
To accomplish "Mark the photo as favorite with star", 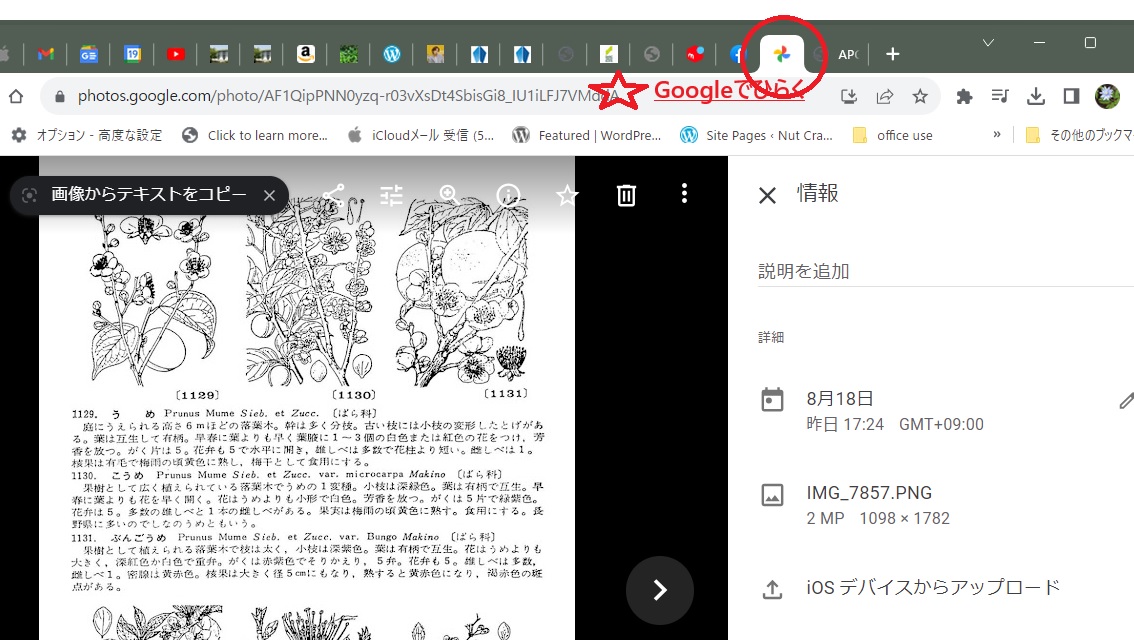I will pyautogui.click(x=567, y=195).
